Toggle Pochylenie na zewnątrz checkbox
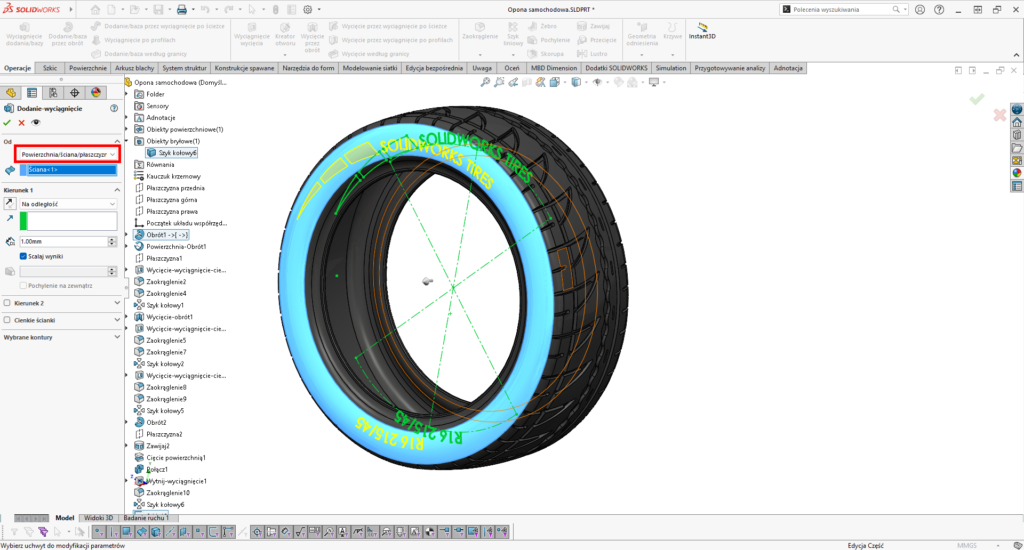The image size is (1024, 550). click(24, 285)
